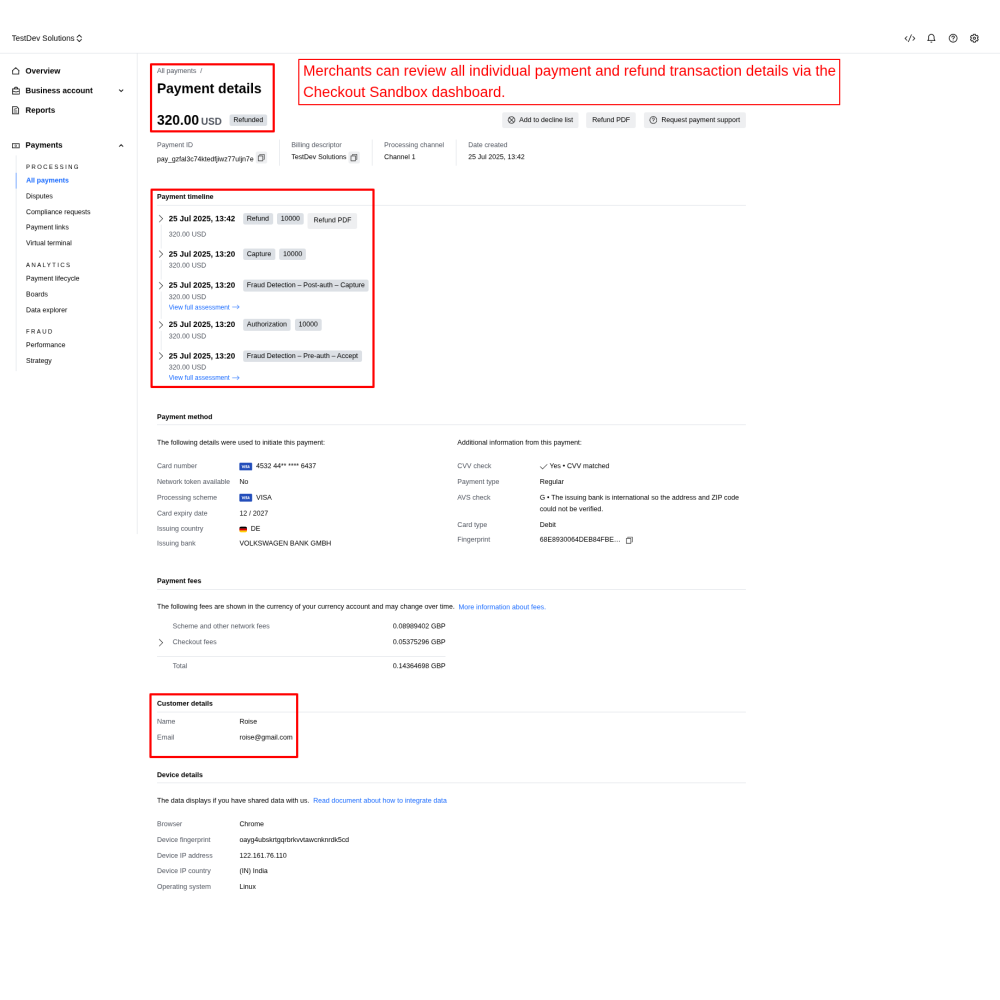Open Disputes in the sidebar

coord(39,196)
